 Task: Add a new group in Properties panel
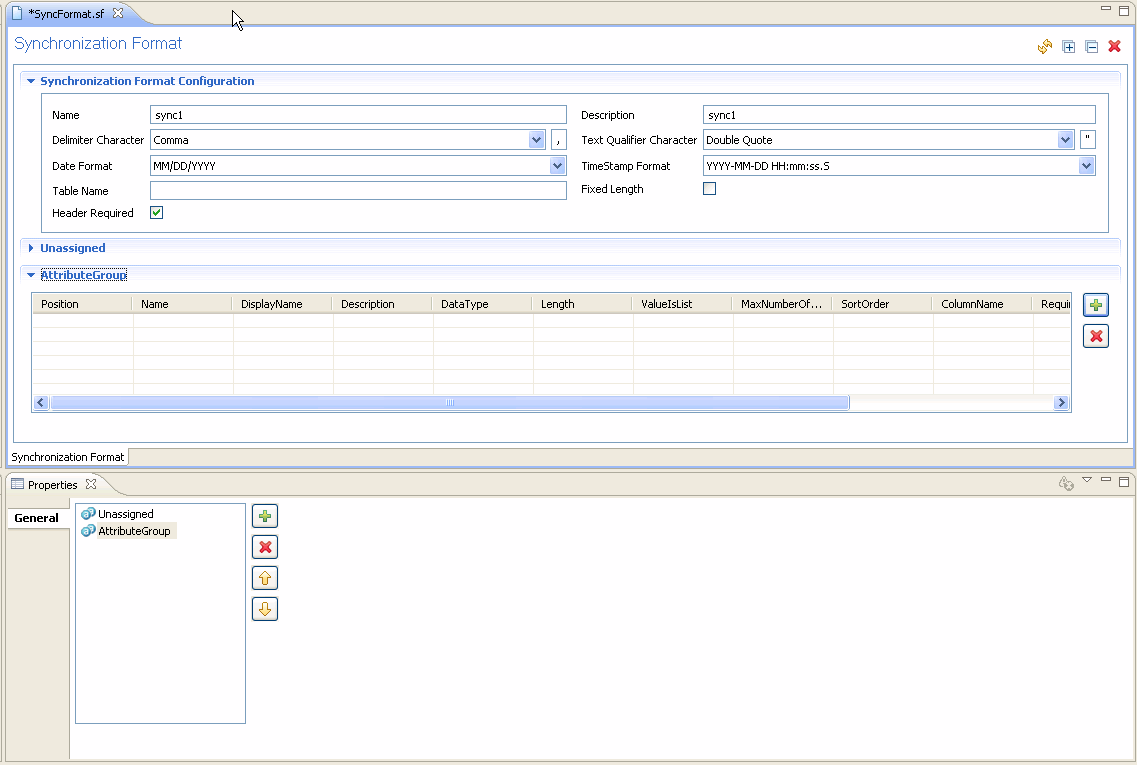coord(265,516)
